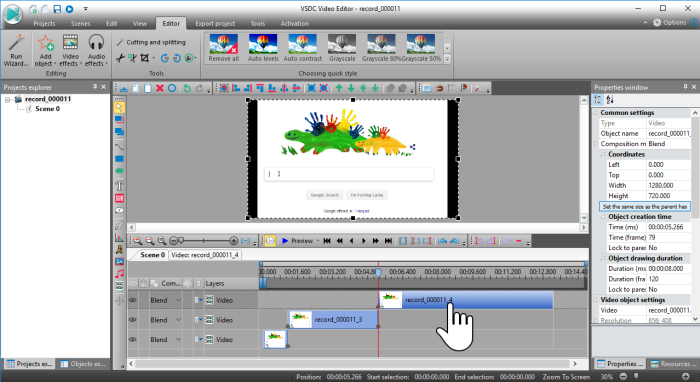Image resolution: width=700 pixels, height=382 pixels.
Task: Open the Projects ribbon tab
Action: (x=44, y=24)
